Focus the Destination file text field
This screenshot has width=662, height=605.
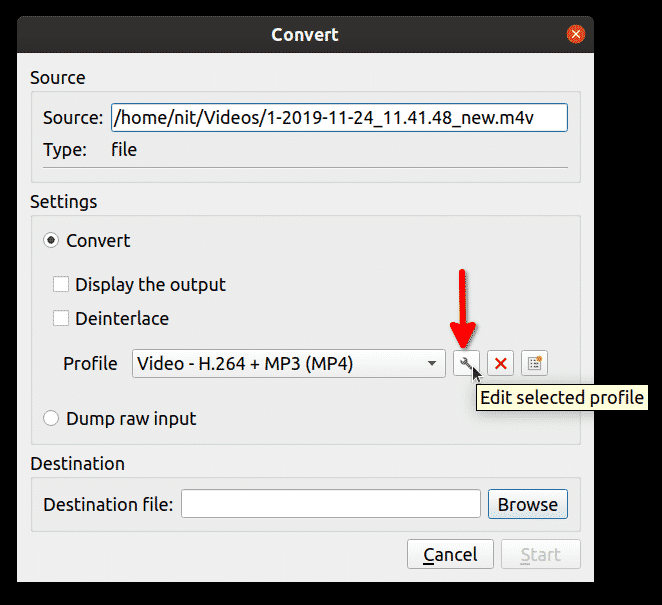tap(331, 504)
